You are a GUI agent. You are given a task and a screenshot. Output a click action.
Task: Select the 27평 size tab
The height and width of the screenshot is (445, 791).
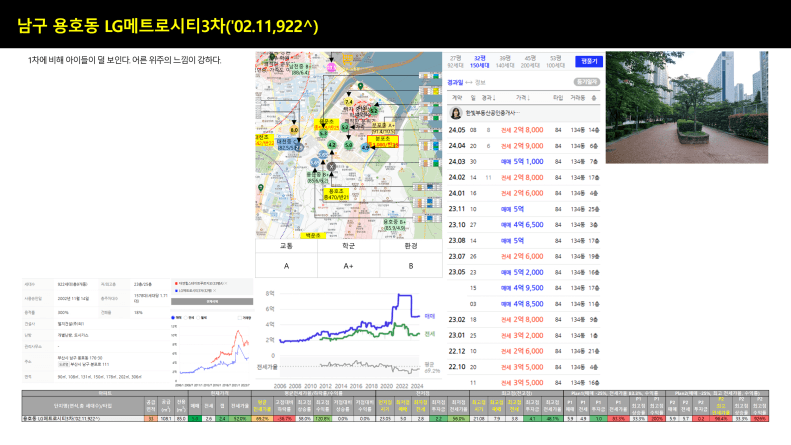pyautogui.click(x=456, y=62)
